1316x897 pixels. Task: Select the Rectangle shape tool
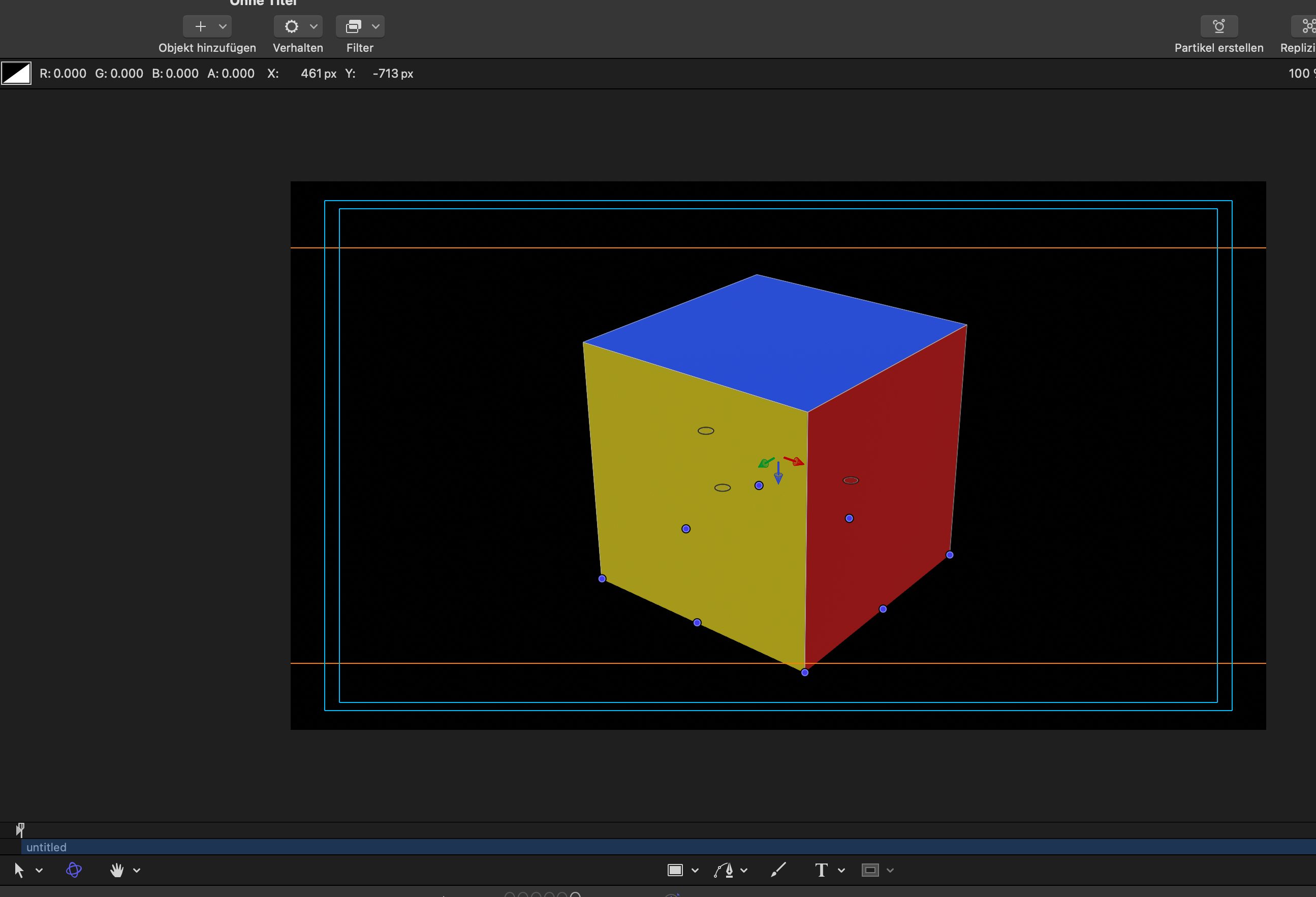click(675, 871)
